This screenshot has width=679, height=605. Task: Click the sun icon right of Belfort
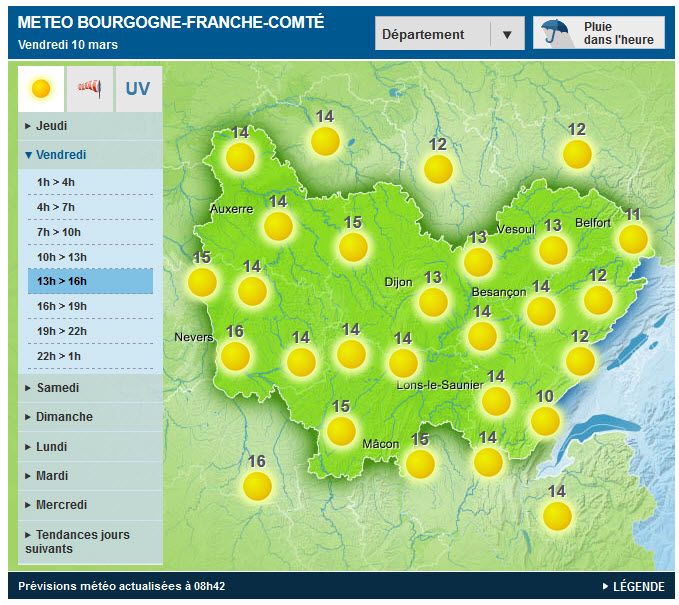click(x=633, y=238)
